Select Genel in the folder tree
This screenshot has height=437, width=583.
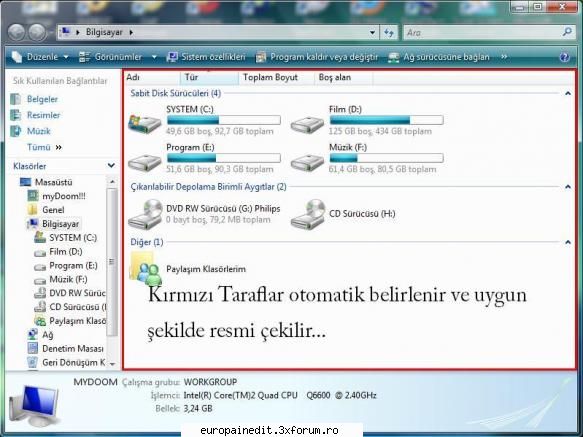click(x=53, y=210)
